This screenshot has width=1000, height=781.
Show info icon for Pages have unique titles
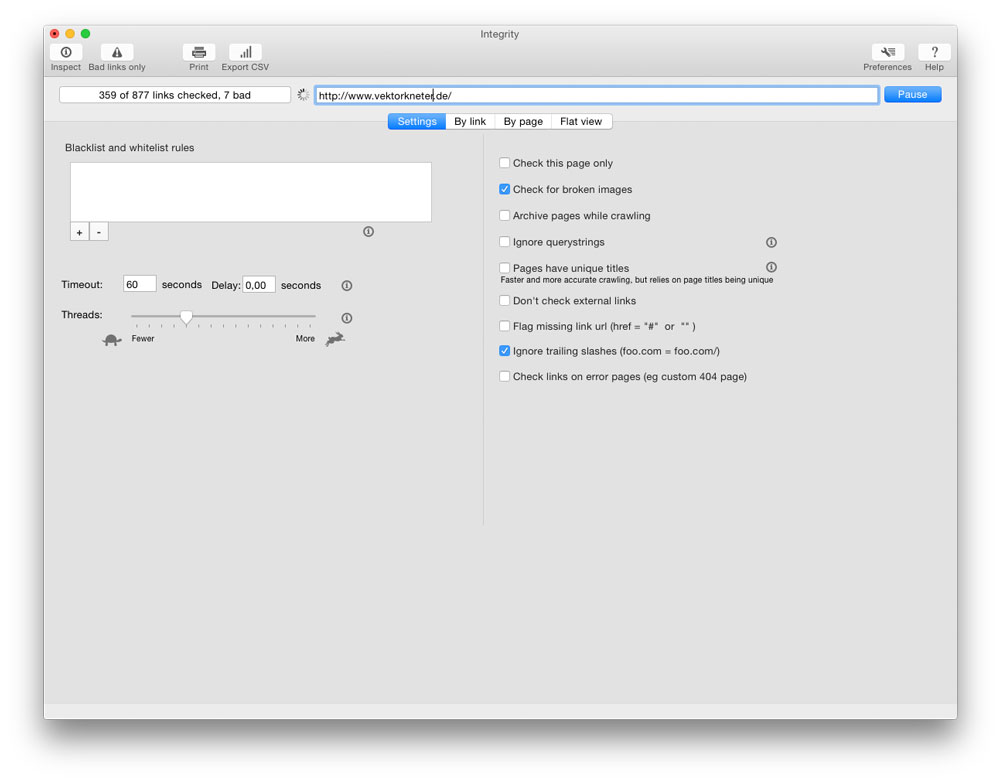point(771,267)
